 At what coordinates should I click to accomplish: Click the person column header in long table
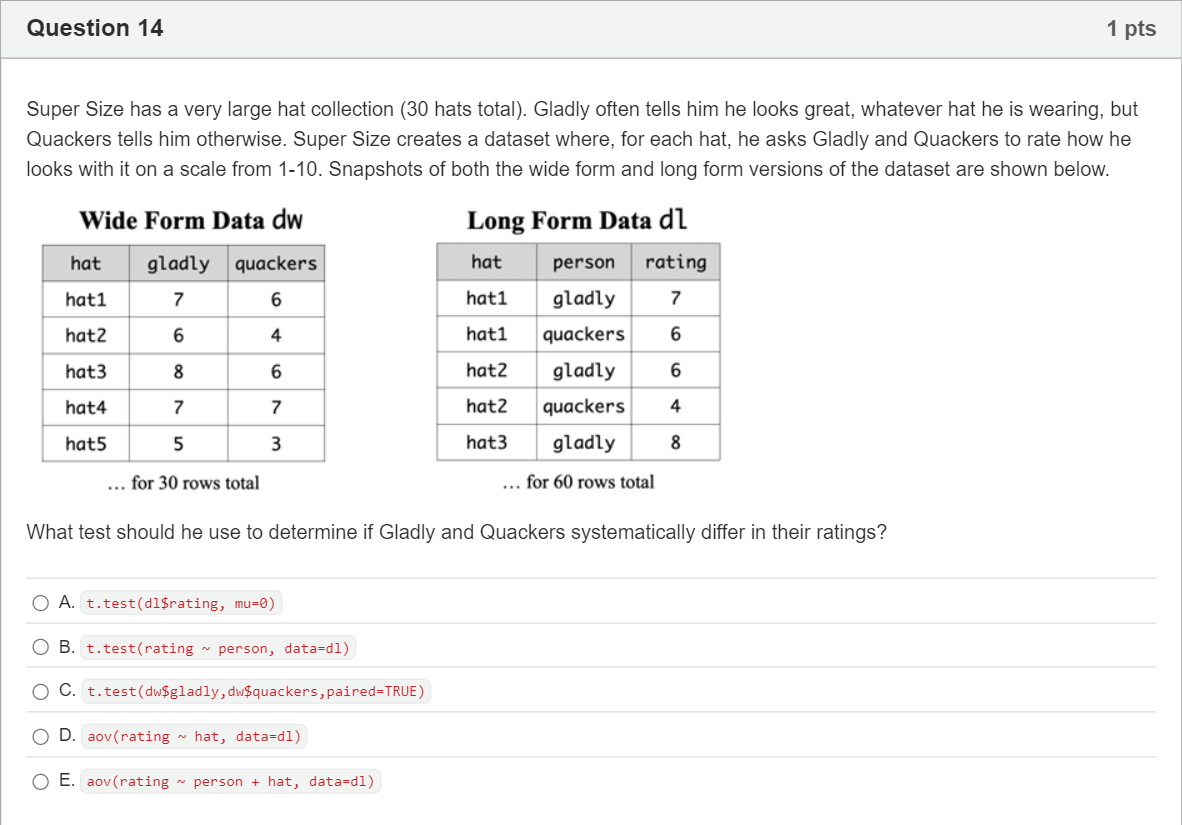[x=583, y=262]
